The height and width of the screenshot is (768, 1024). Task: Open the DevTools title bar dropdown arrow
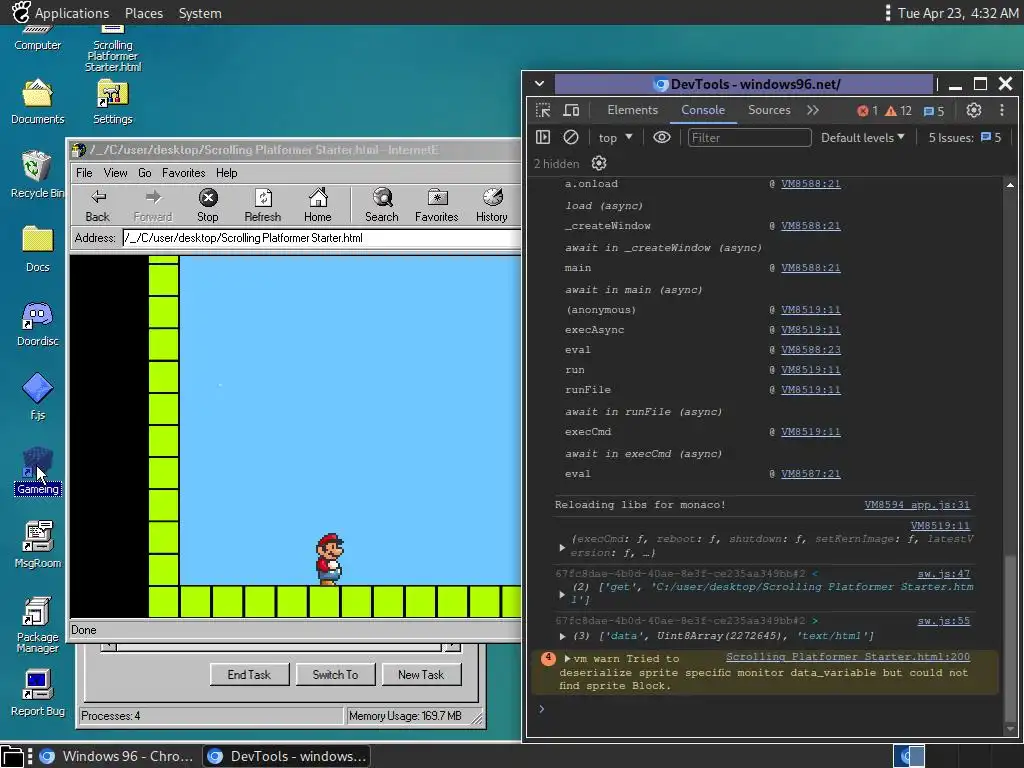pos(539,84)
